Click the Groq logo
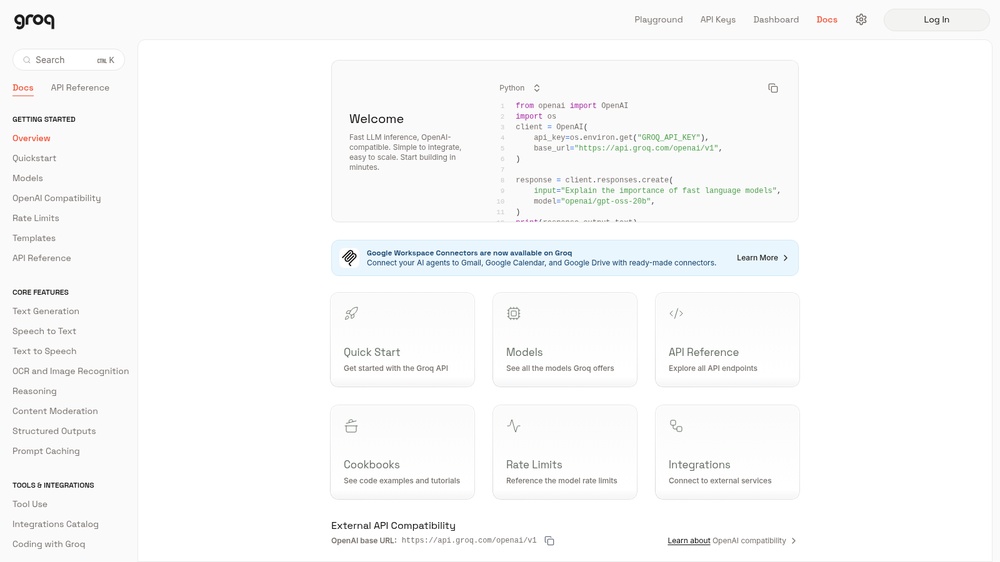1000x562 pixels. click(34, 21)
